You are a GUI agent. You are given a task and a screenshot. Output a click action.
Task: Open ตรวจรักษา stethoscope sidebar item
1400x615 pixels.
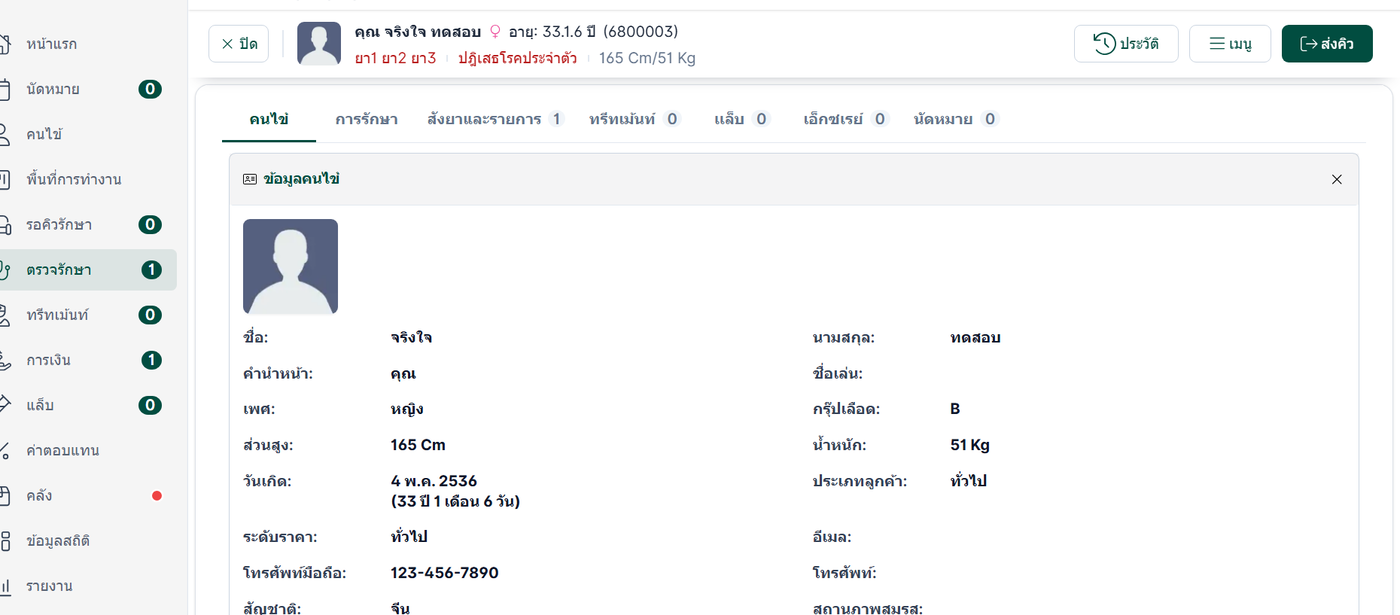tap(88, 270)
